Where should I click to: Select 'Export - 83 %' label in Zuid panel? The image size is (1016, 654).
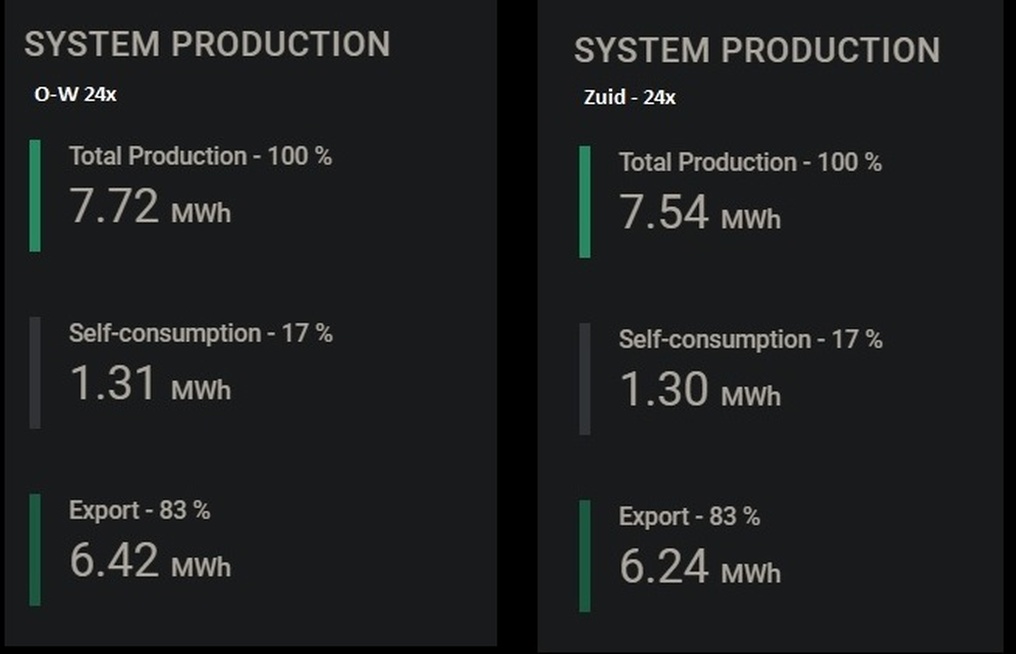[x=689, y=516]
